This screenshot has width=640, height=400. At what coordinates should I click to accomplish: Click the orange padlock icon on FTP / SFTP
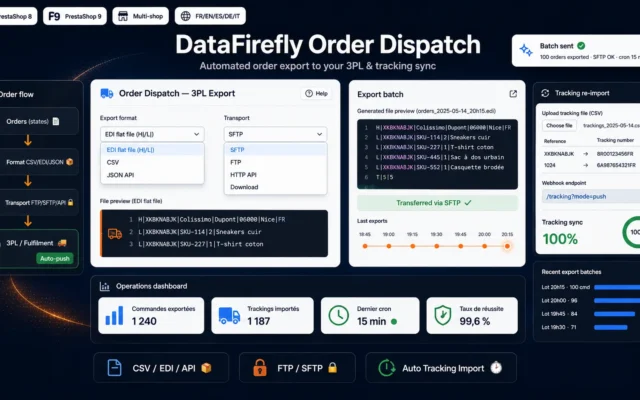[x=260, y=368]
